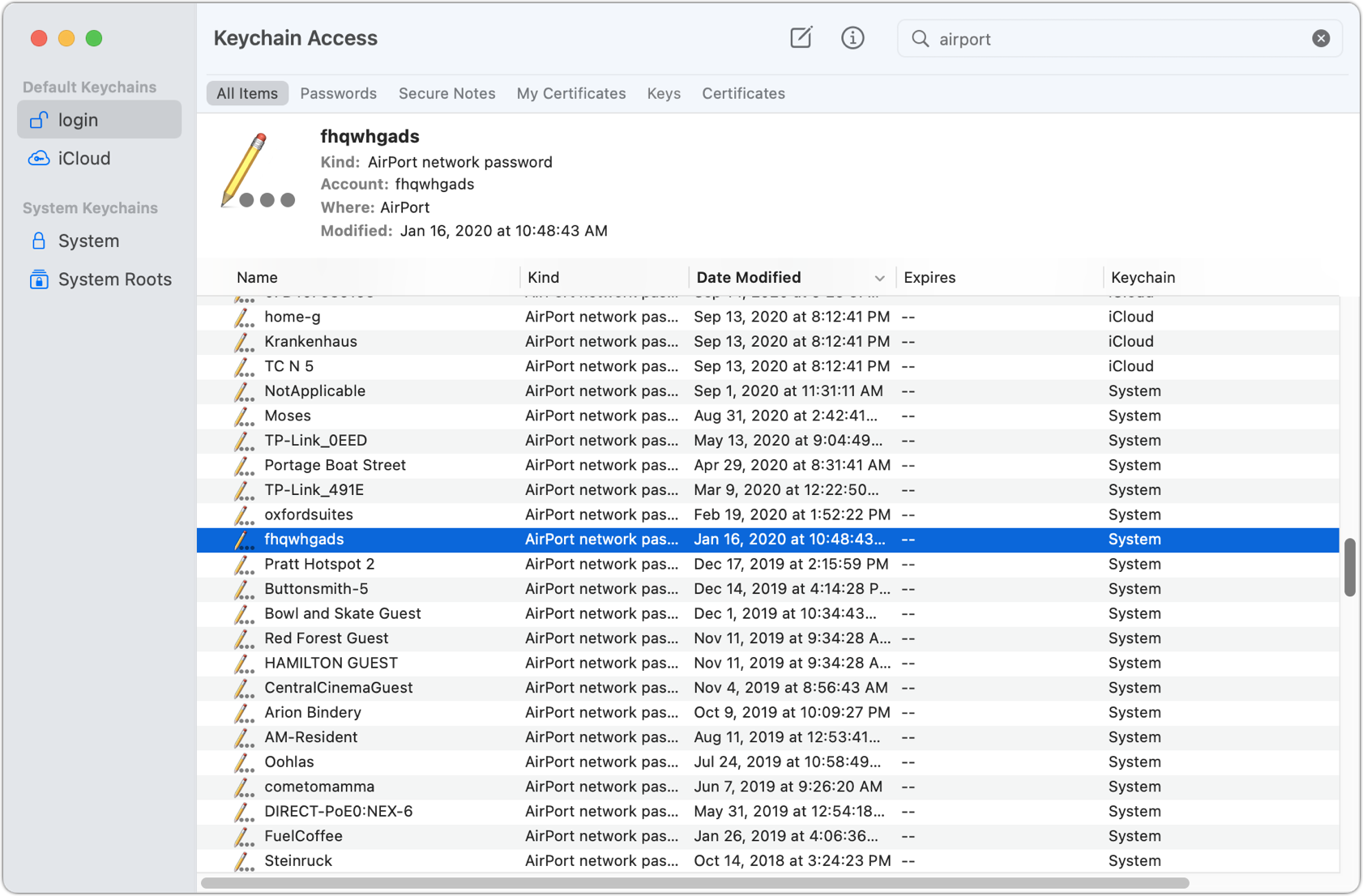Switch to the Passwords tab
This screenshot has height=896, width=1363.
click(338, 93)
